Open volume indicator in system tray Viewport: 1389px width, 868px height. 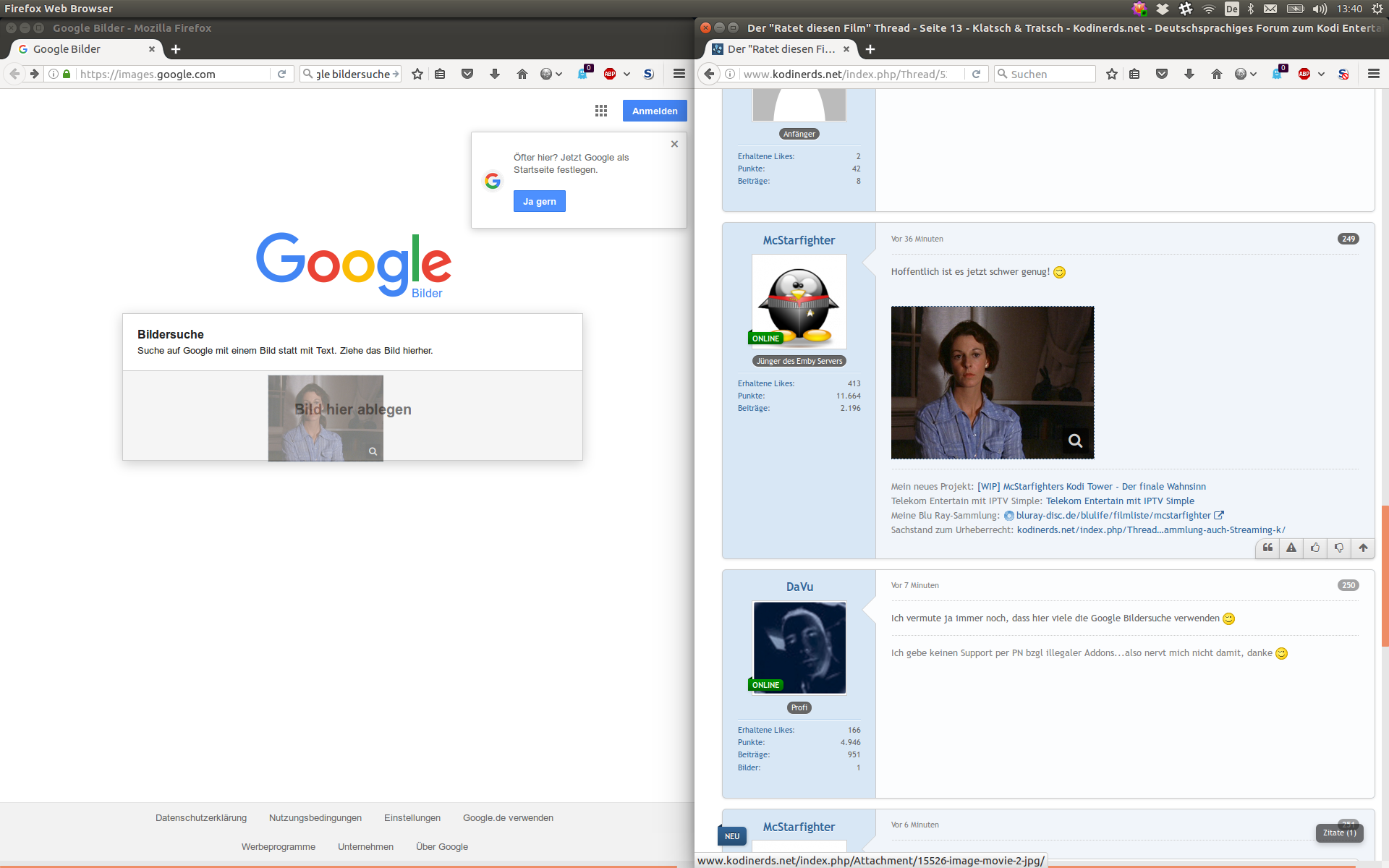point(1320,9)
